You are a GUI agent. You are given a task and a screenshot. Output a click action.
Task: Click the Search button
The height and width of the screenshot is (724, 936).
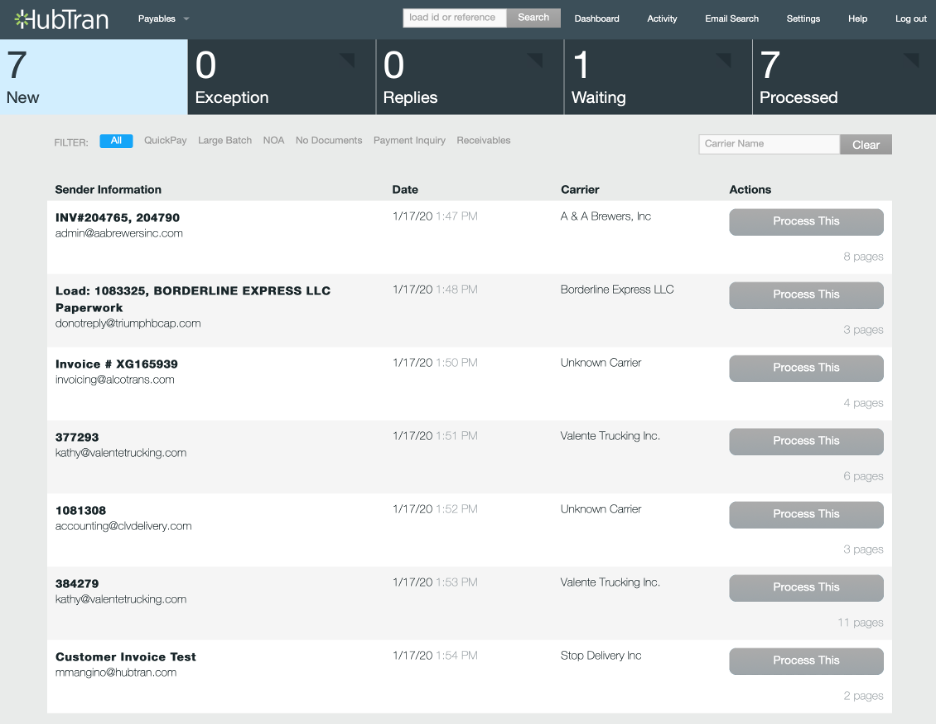533,18
